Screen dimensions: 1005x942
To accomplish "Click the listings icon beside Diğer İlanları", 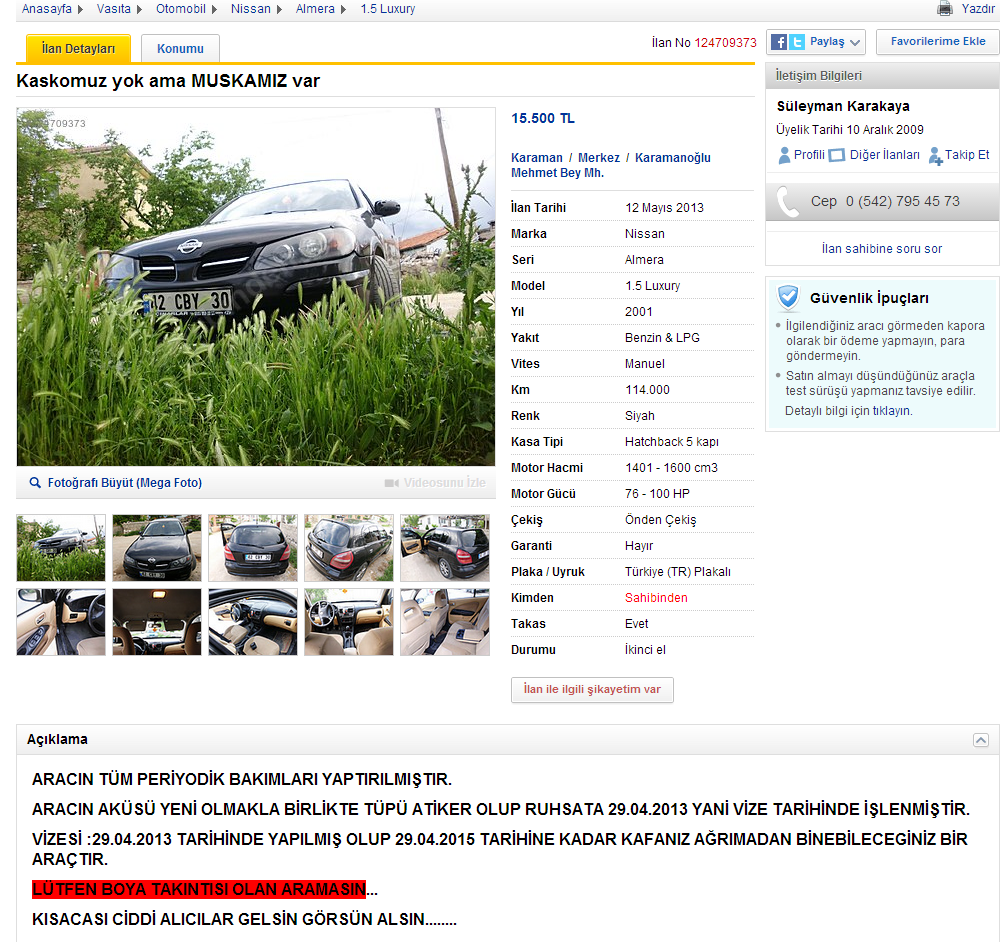I will pos(836,155).
